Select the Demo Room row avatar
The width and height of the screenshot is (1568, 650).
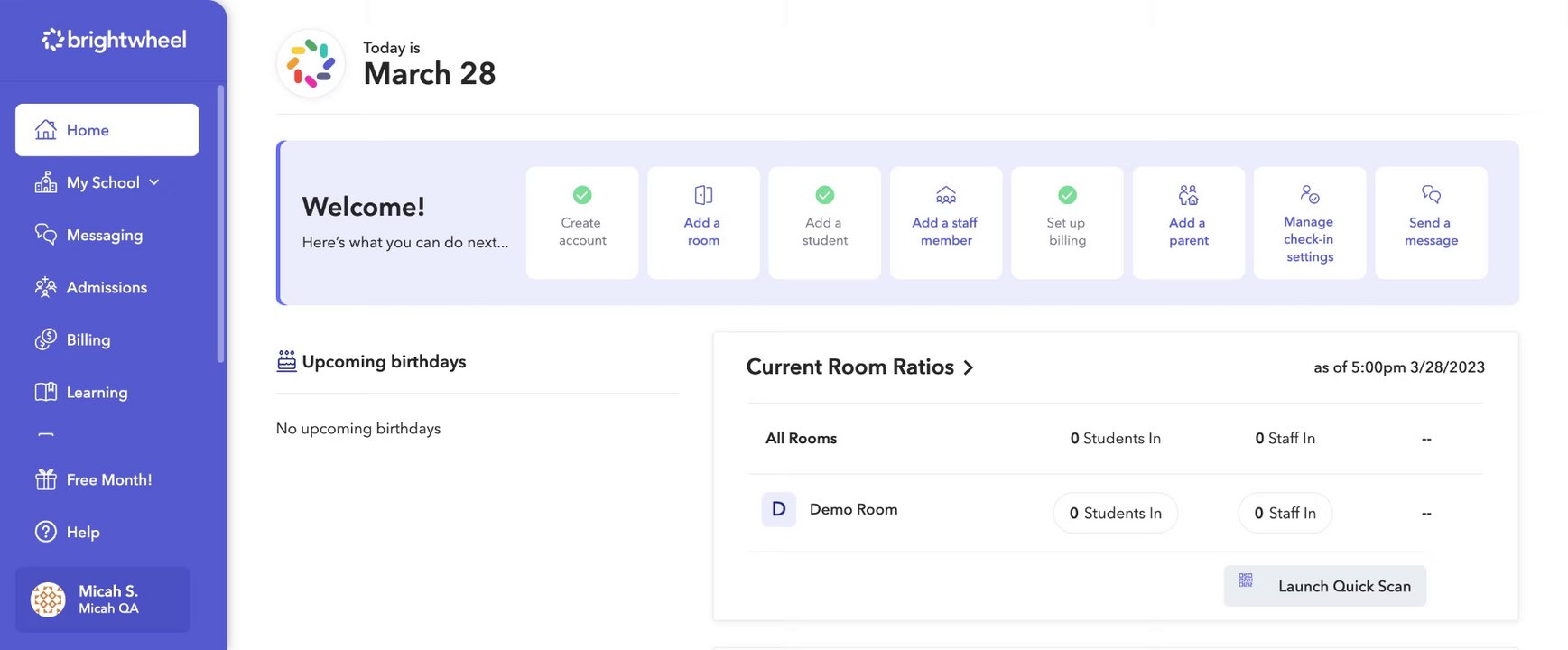pyautogui.click(x=778, y=509)
